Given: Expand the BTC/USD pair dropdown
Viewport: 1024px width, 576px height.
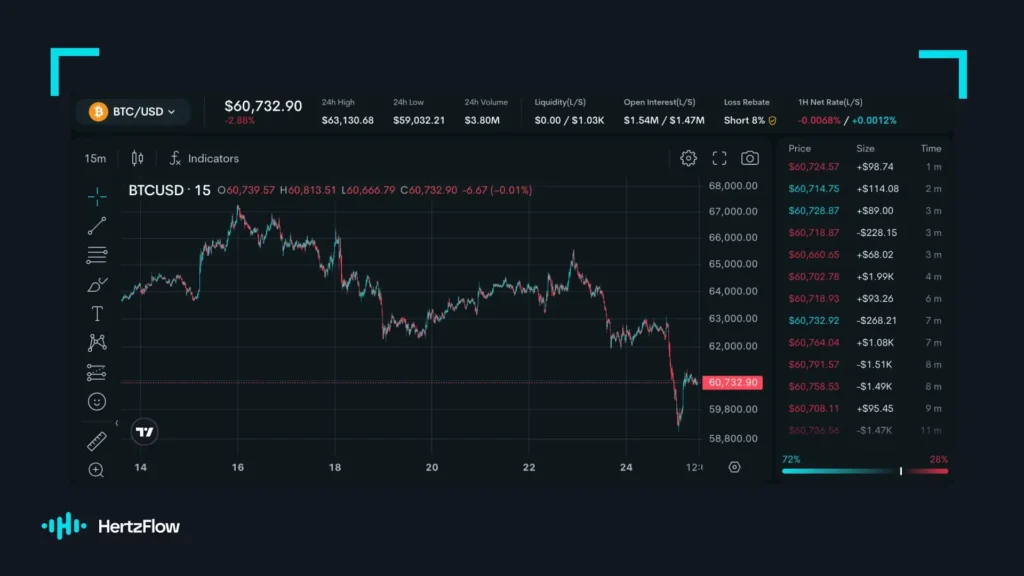Looking at the screenshot, I should click(133, 112).
